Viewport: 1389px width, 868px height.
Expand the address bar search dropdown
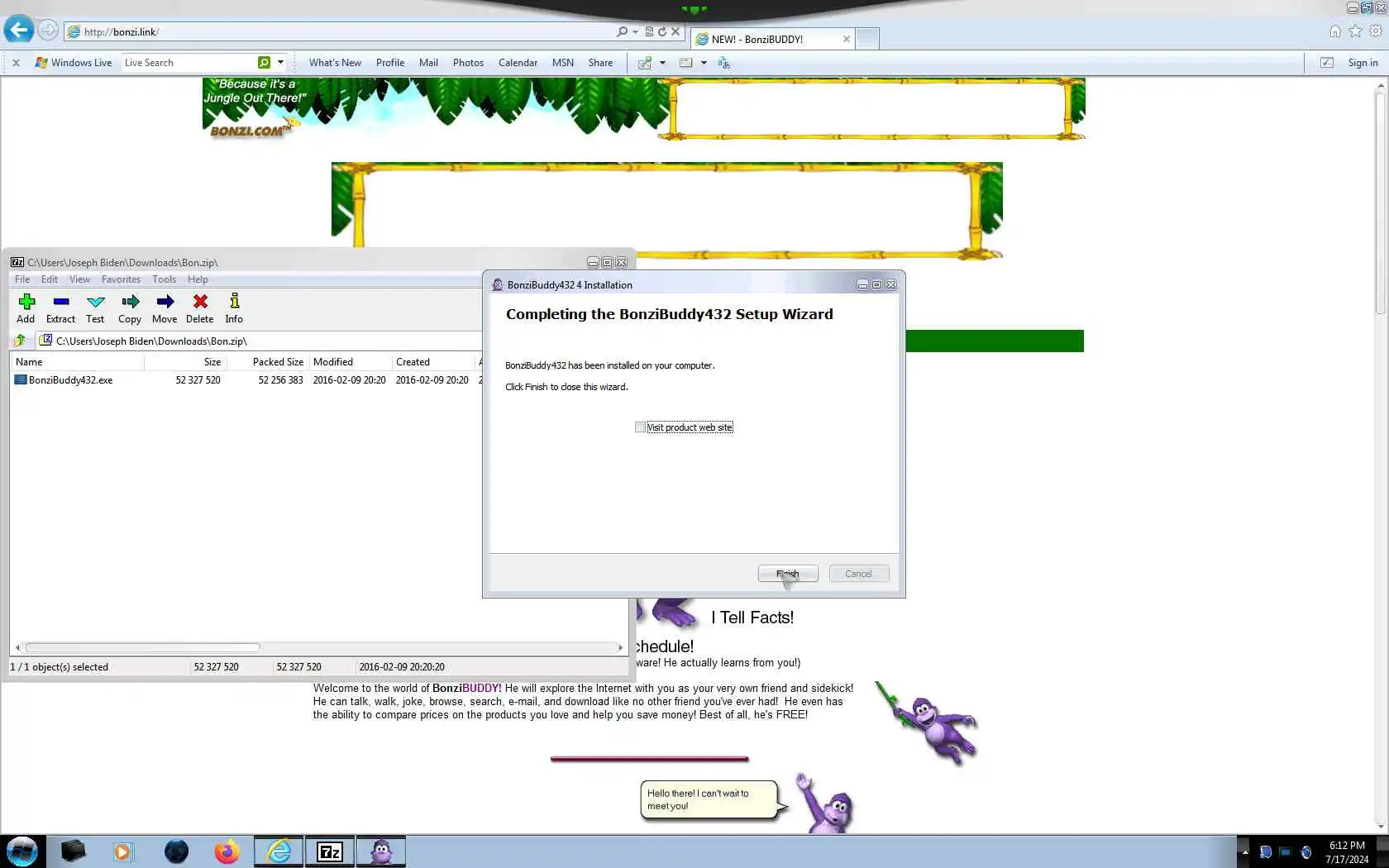(635, 31)
